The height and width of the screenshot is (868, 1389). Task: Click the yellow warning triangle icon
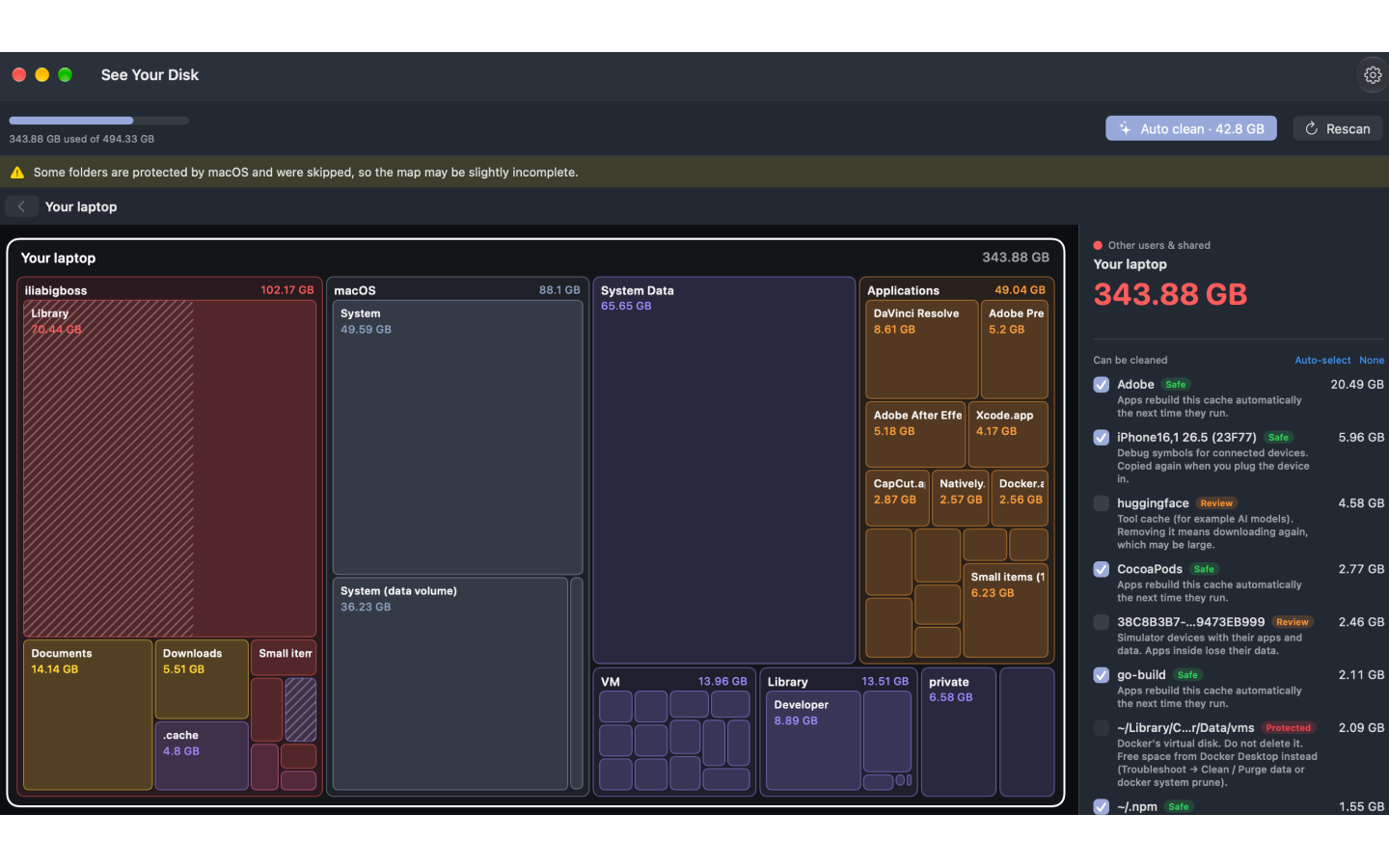tap(17, 173)
